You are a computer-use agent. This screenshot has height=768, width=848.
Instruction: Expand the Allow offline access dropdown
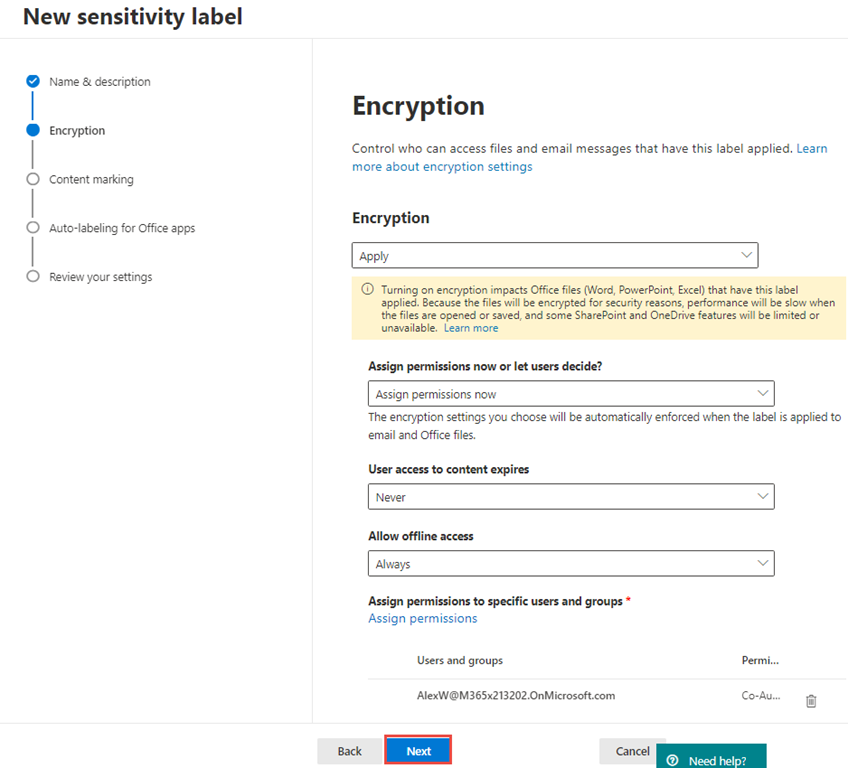571,564
